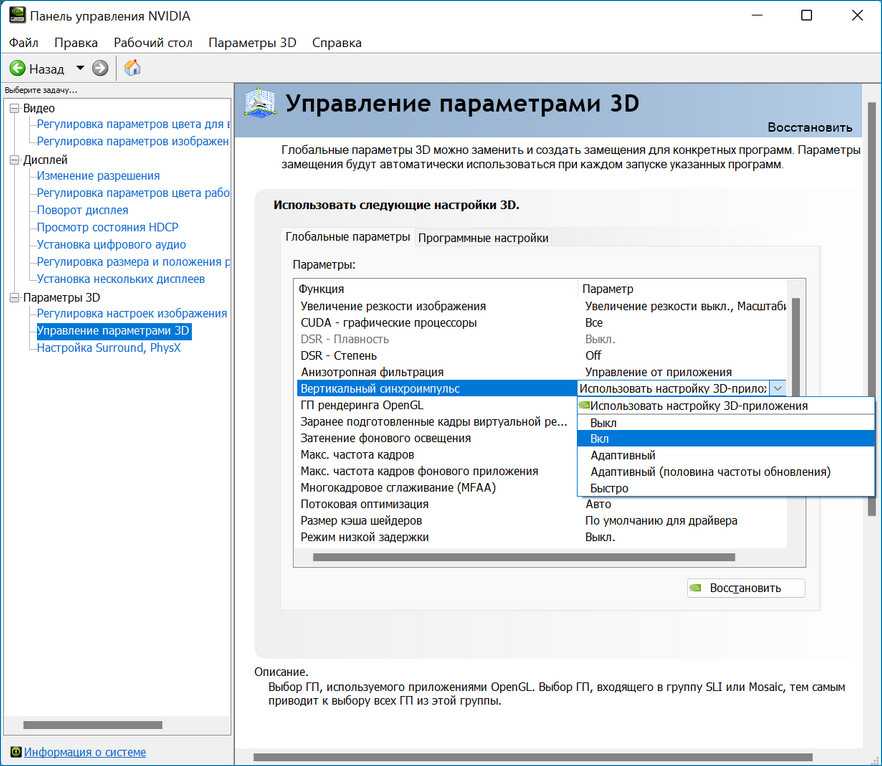The height and width of the screenshot is (766, 882).
Task: Click the green Back arrow icon
Action: (17, 69)
